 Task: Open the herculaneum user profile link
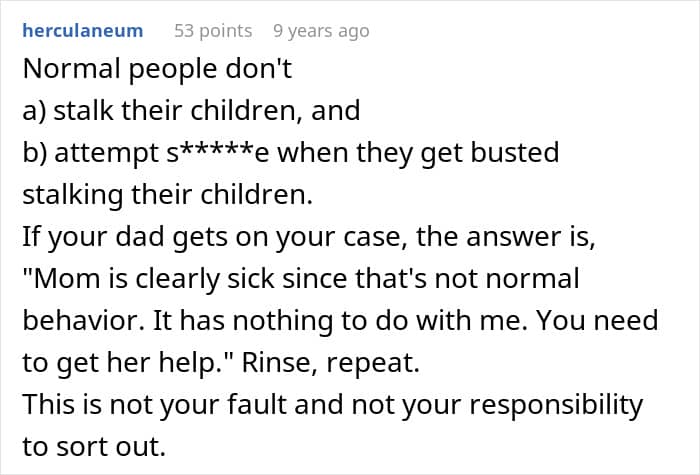pyautogui.click(x=82, y=30)
